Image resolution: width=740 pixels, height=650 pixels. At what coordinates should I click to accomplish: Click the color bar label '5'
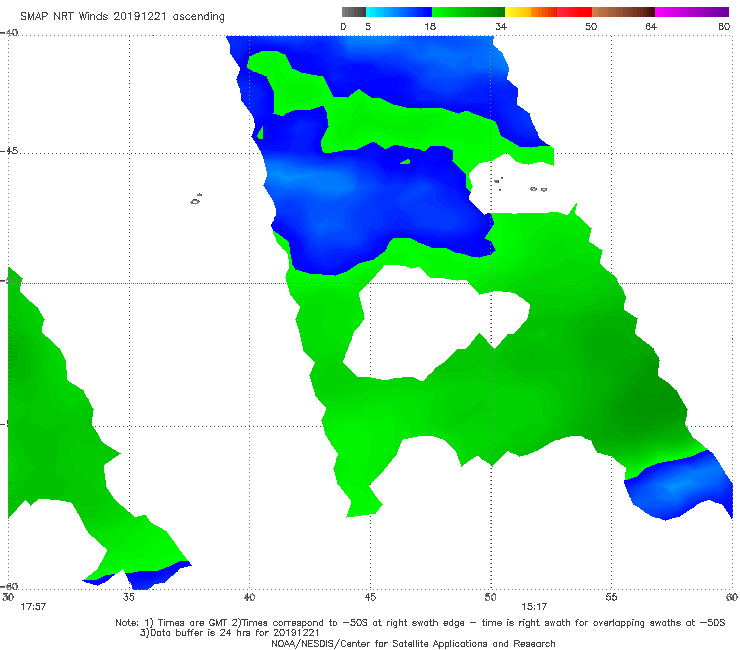click(368, 27)
